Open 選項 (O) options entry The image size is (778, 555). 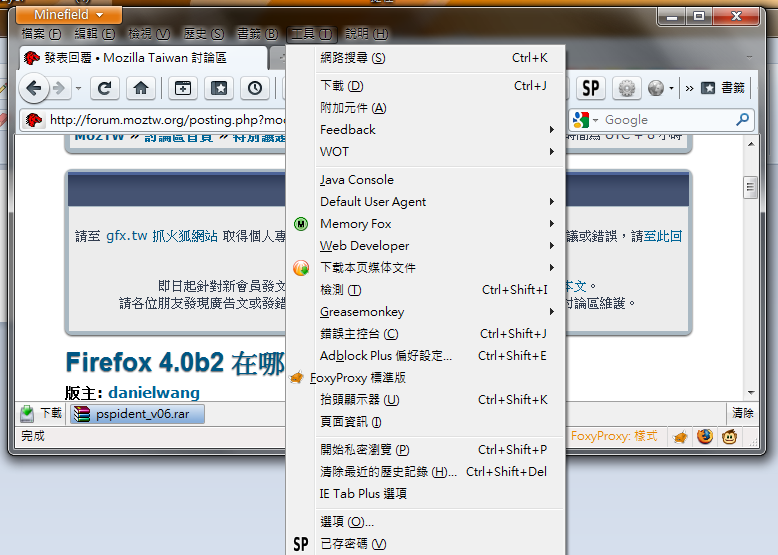point(426,522)
